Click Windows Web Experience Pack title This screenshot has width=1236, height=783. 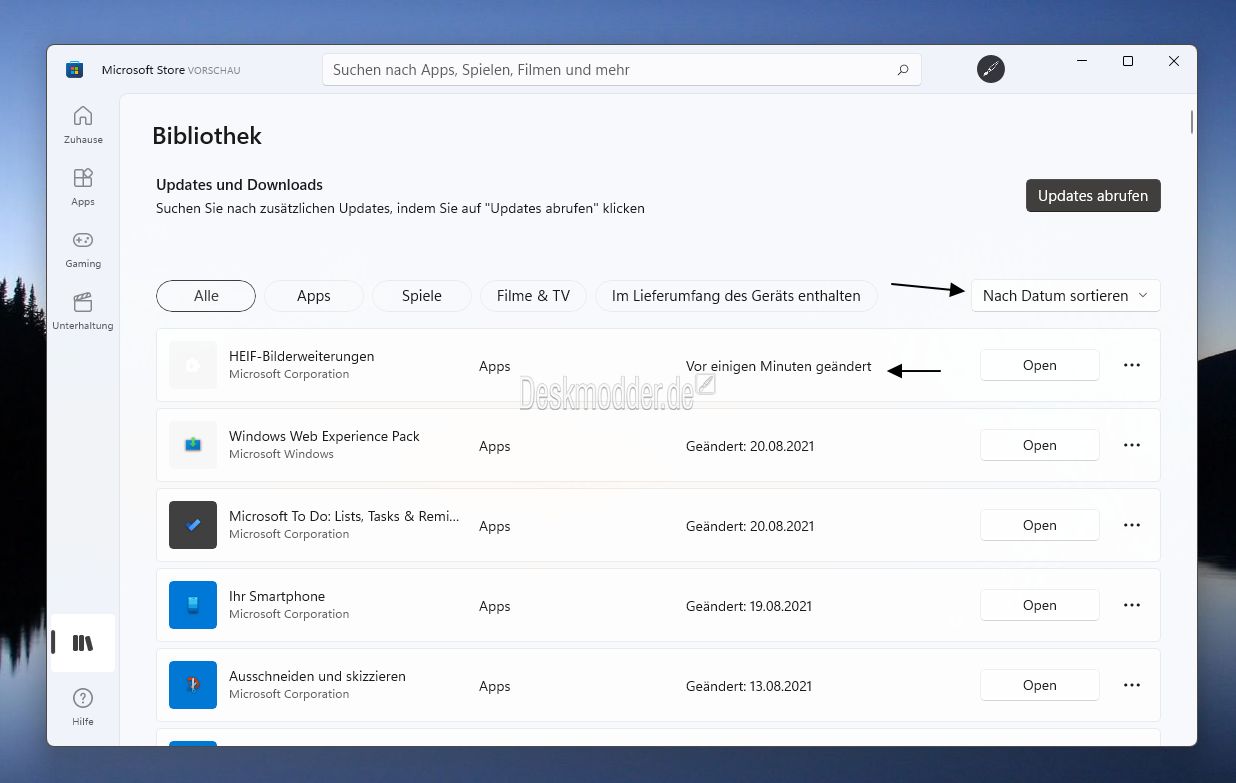[x=324, y=436]
